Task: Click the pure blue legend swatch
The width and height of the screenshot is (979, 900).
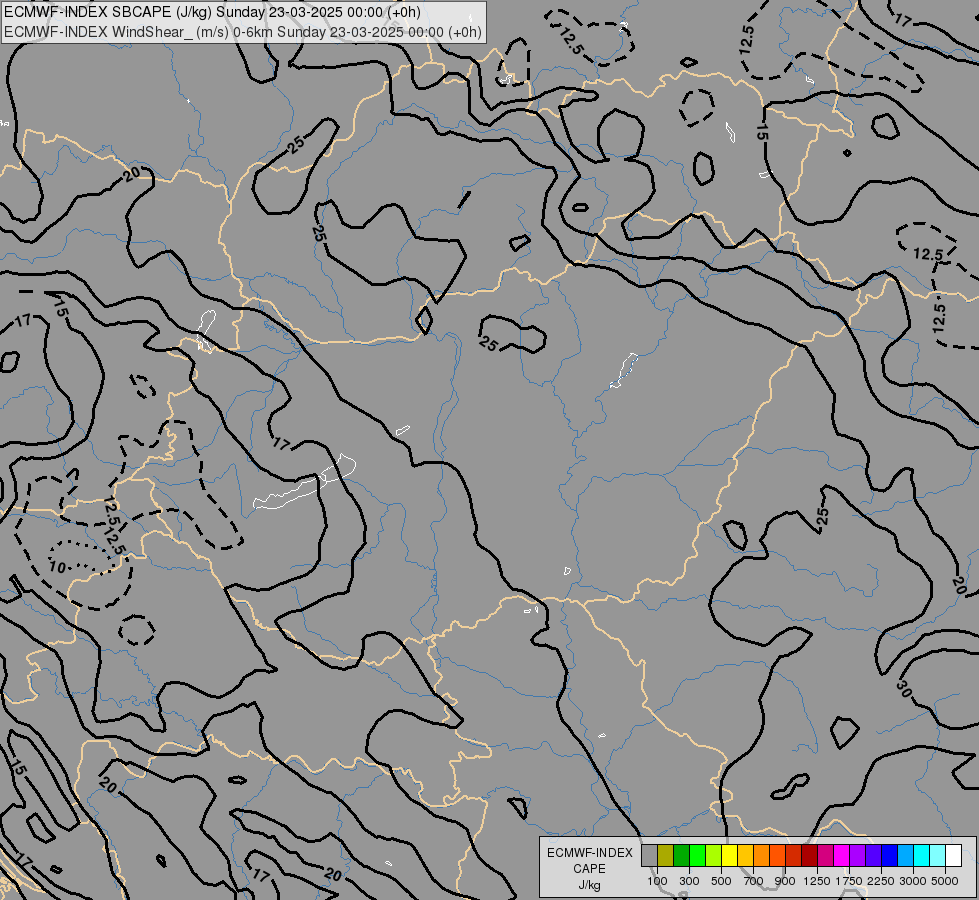Action: pyautogui.click(x=890, y=855)
